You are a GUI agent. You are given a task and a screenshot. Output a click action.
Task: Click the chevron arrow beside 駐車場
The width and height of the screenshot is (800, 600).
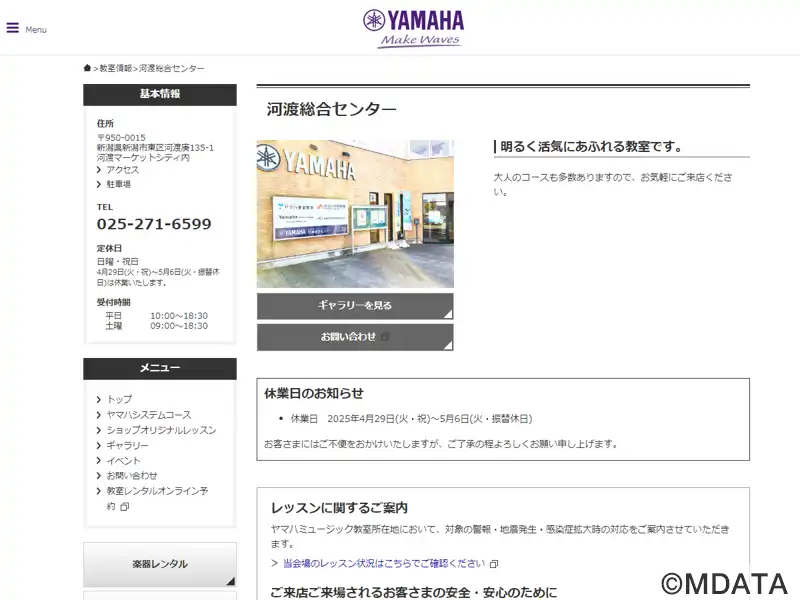(99, 184)
